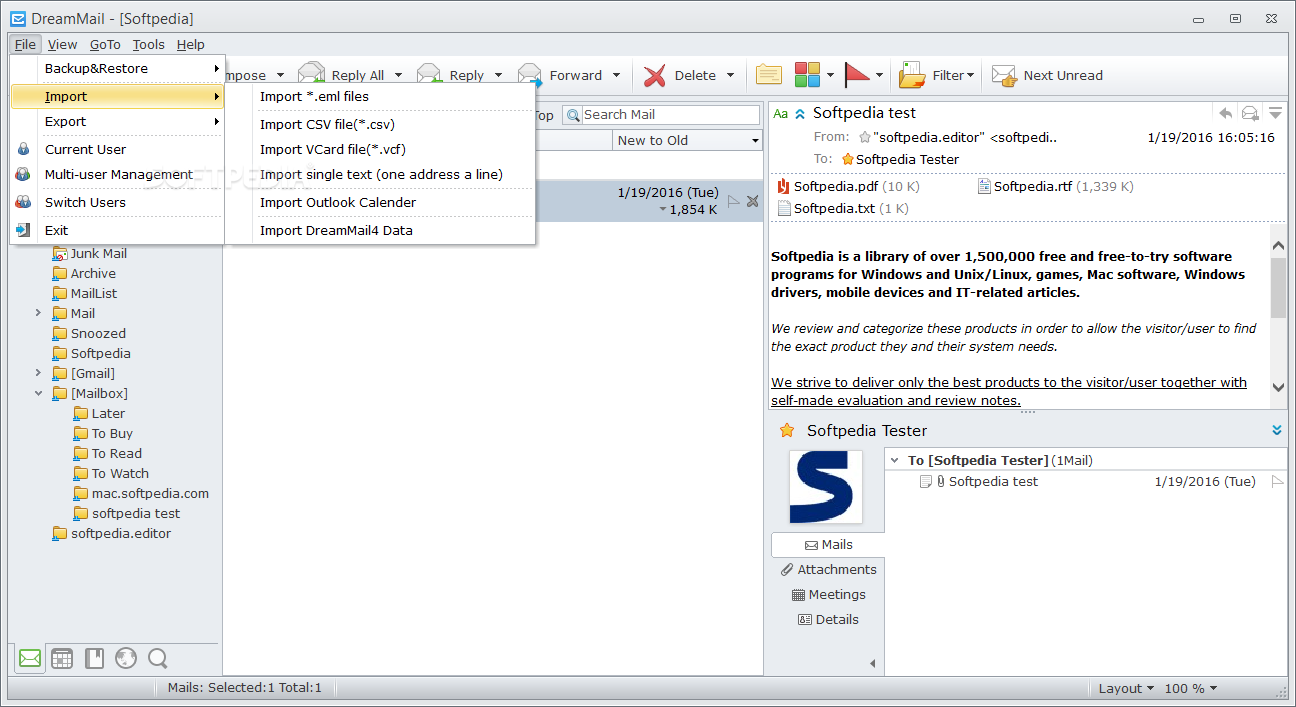Screen dimensions: 1296x707
Task: Select Multi-user Management
Action: pyautogui.click(x=117, y=174)
